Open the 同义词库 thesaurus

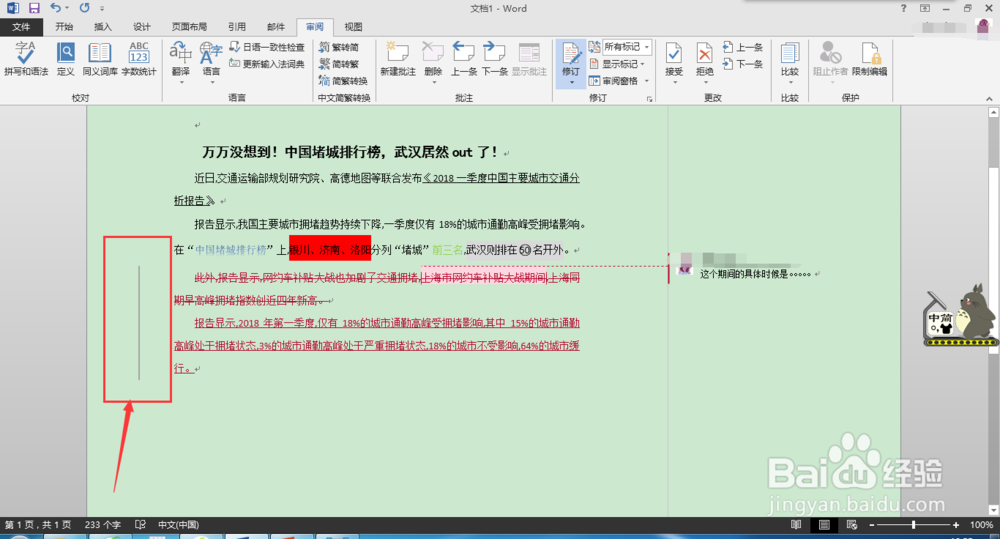click(100, 59)
